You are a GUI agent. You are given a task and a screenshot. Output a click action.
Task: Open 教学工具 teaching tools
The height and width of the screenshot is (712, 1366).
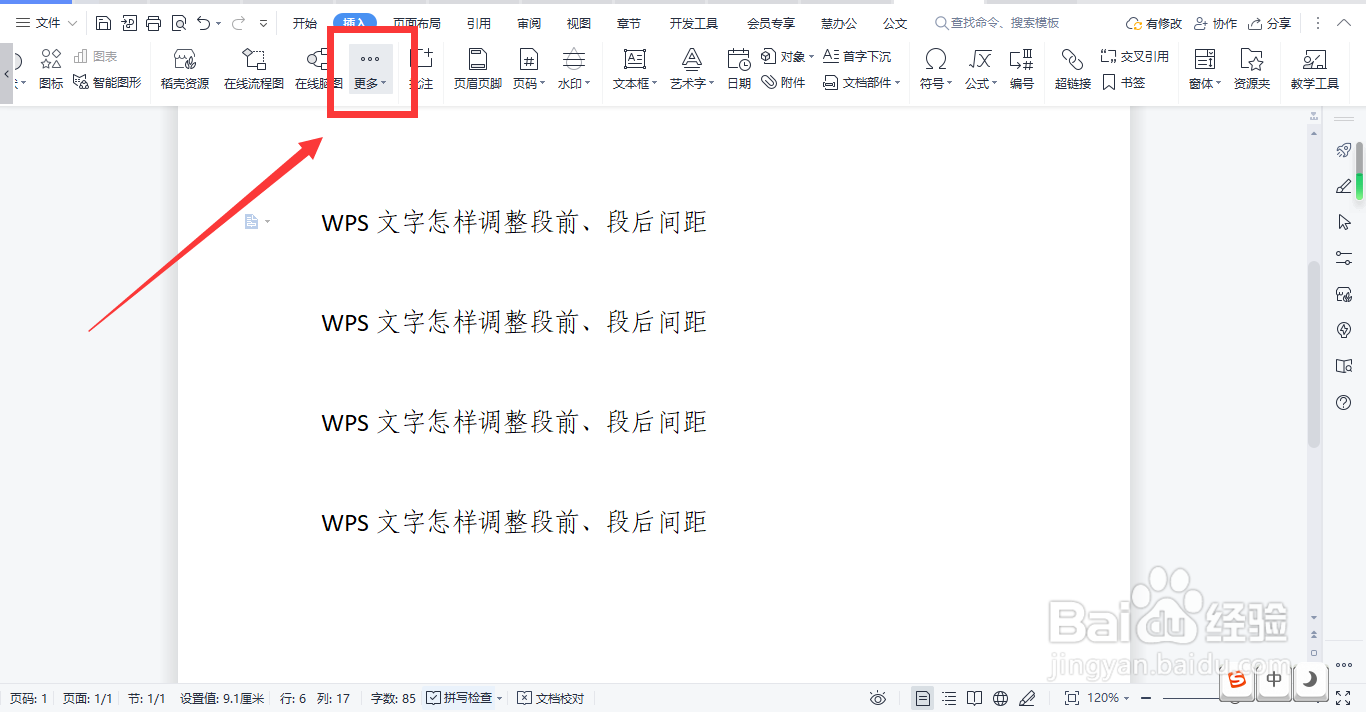point(1315,70)
